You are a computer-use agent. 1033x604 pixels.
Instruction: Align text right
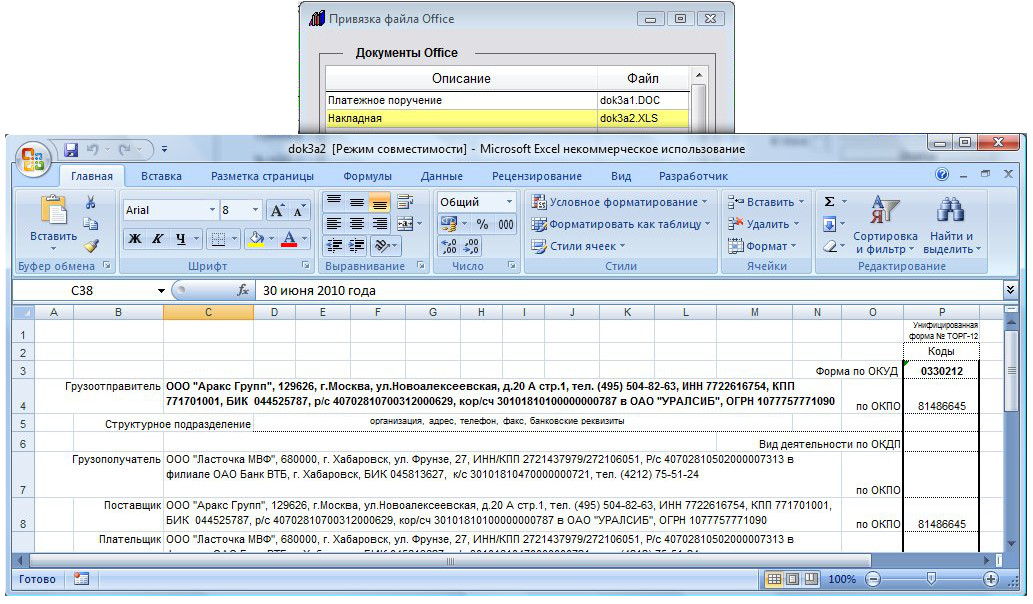[x=379, y=224]
